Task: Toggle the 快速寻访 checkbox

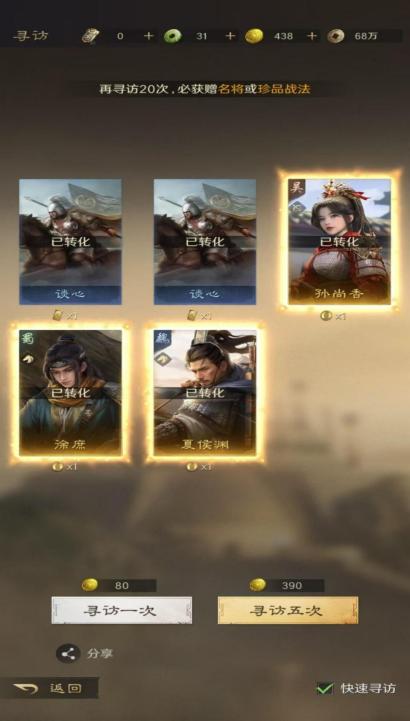Action: tap(325, 688)
